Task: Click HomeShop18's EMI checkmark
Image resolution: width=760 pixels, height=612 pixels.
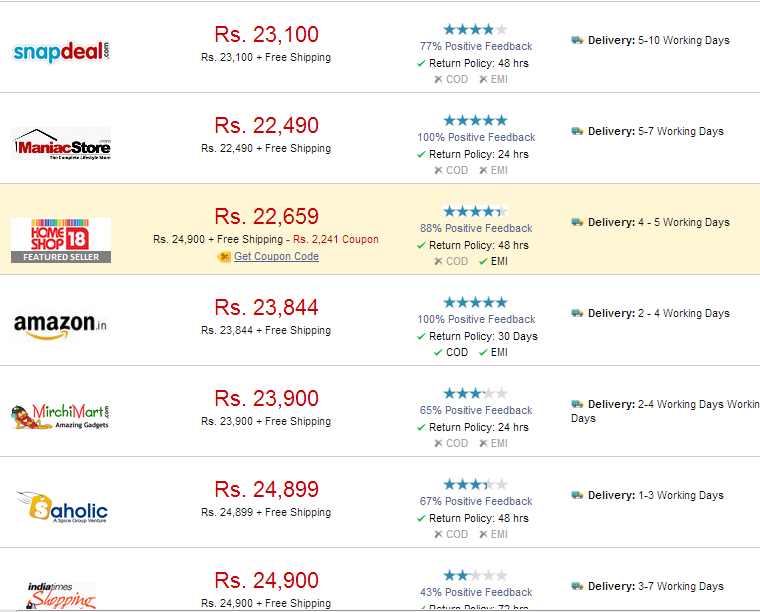Action: pyautogui.click(x=483, y=261)
